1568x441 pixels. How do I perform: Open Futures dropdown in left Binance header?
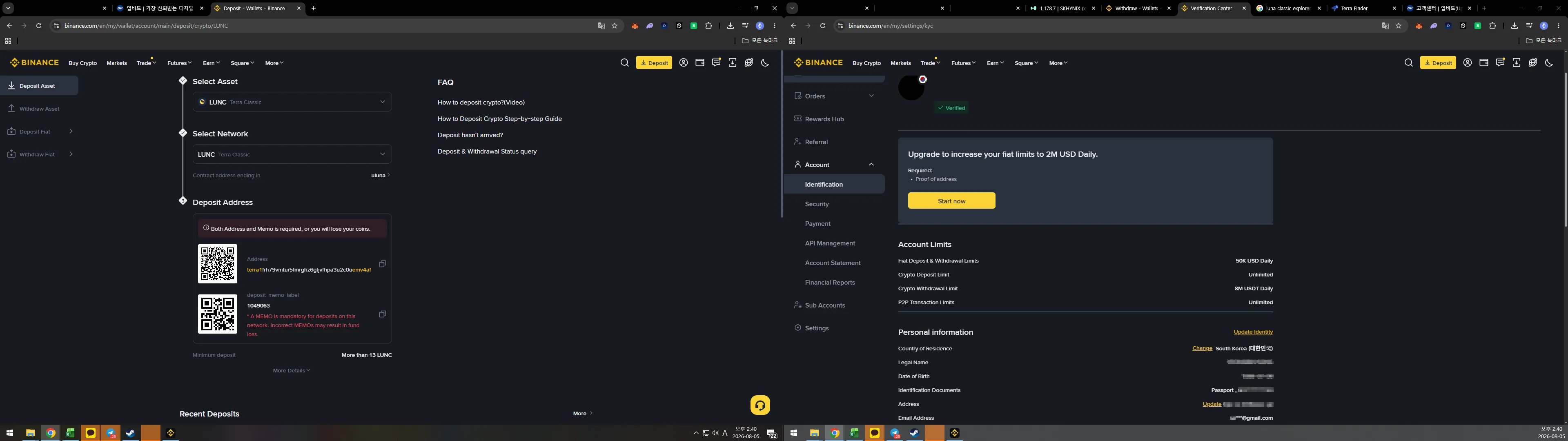click(x=180, y=63)
